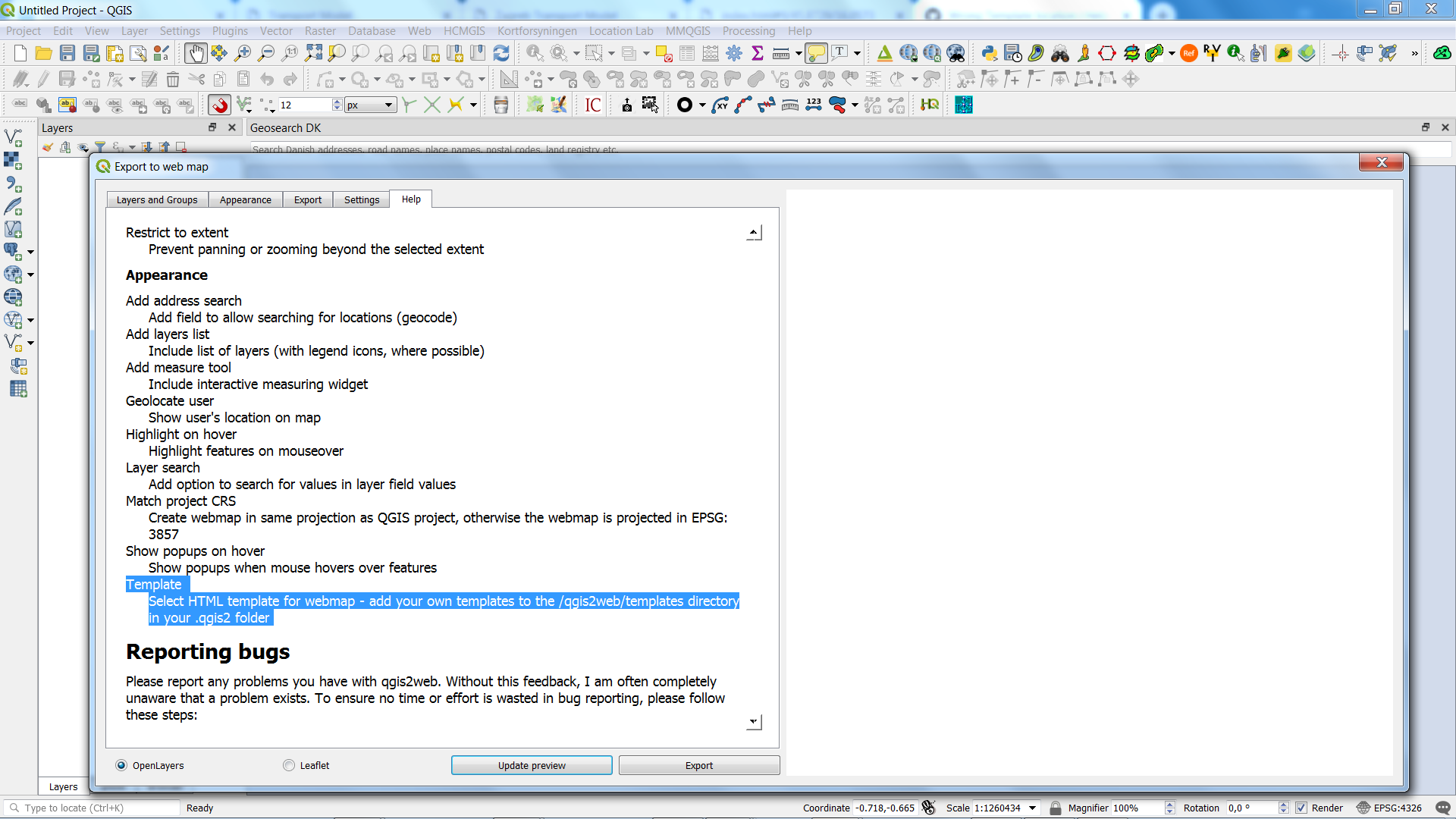Click the Update preview button
This screenshot has width=1456, height=819.
point(532,765)
